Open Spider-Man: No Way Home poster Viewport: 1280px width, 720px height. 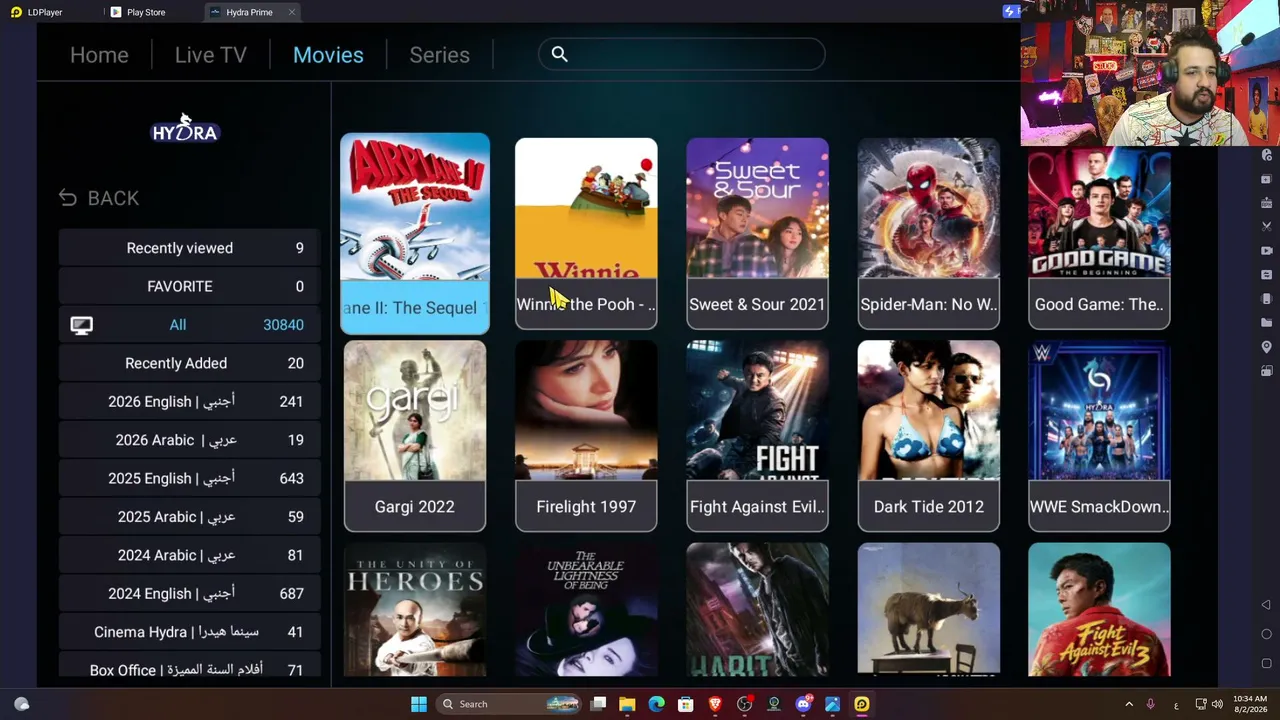click(x=928, y=233)
